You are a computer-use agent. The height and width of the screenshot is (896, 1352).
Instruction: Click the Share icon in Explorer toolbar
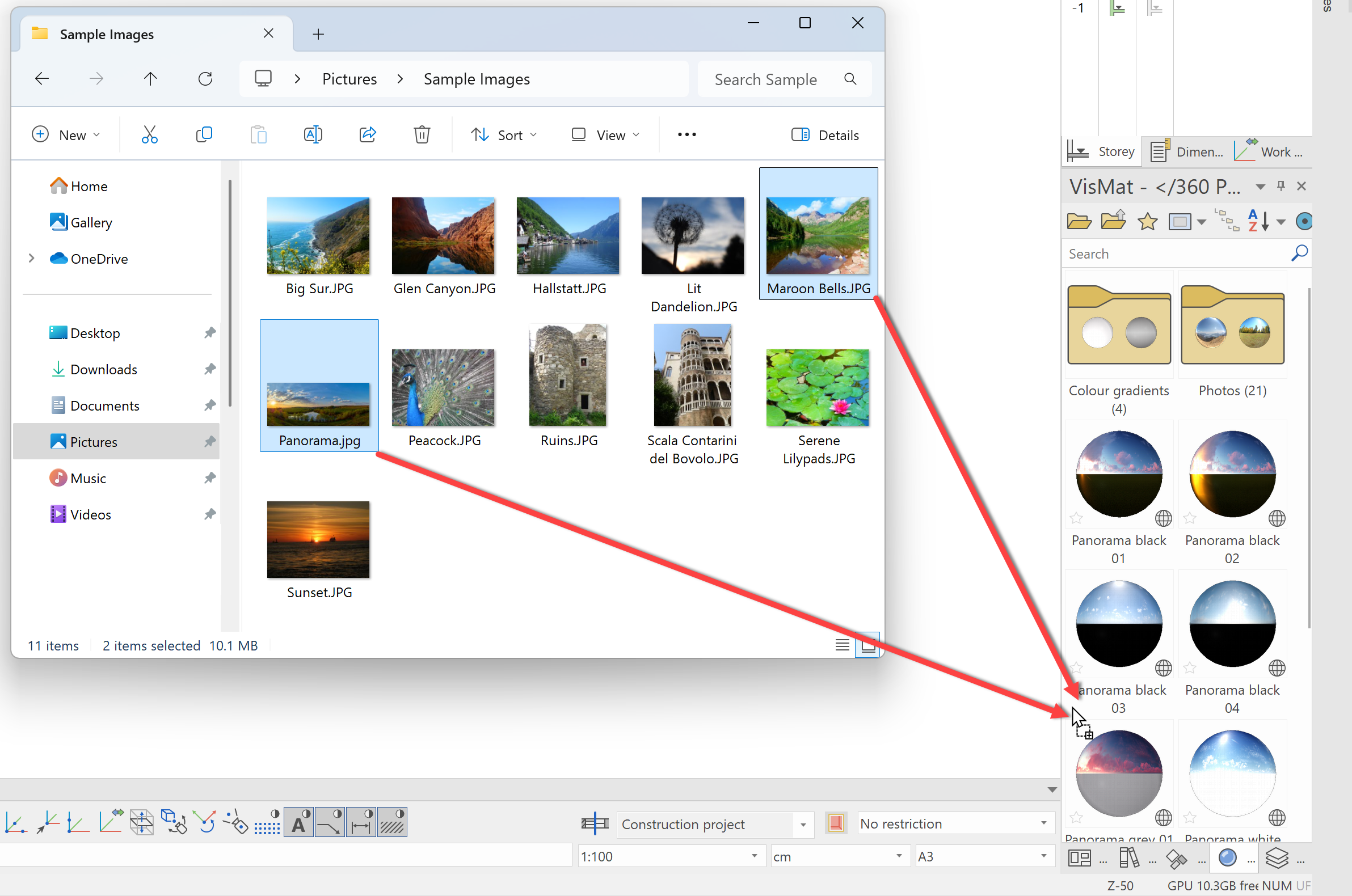point(367,135)
